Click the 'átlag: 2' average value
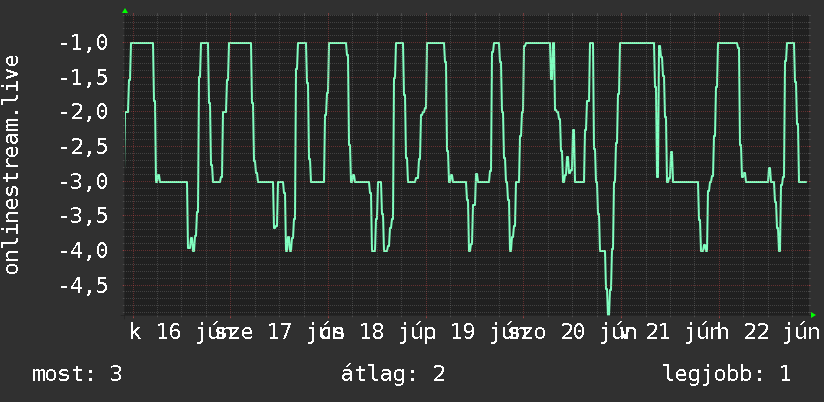Screen dimensions: 824x402 pyautogui.click(x=393, y=374)
